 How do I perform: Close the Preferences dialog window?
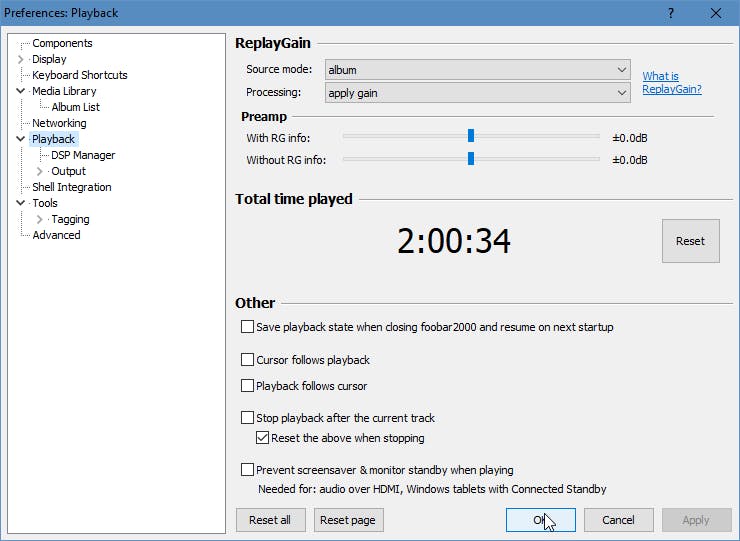click(x=716, y=13)
